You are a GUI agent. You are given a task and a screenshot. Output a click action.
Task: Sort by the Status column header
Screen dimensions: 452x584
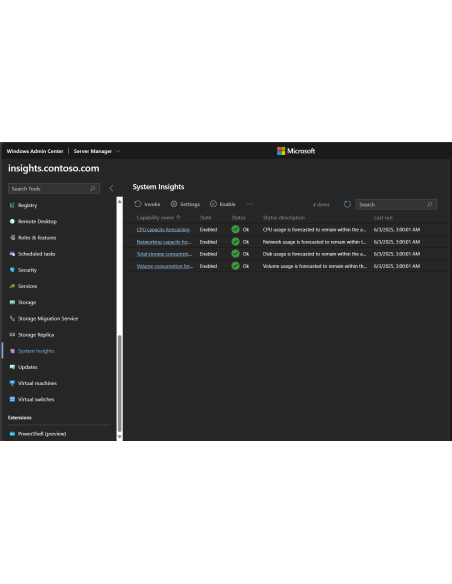pos(239,218)
